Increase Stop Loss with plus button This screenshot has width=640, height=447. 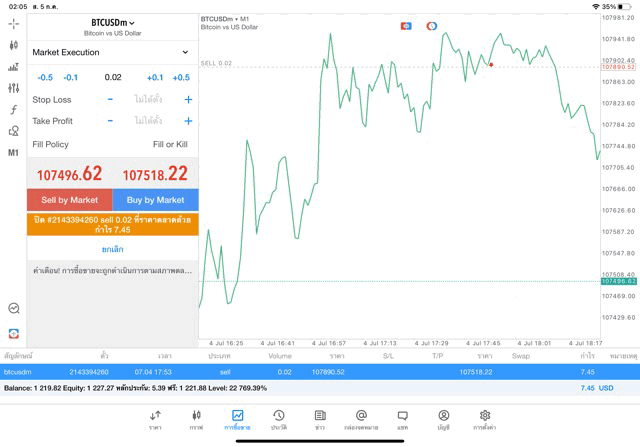(188, 100)
